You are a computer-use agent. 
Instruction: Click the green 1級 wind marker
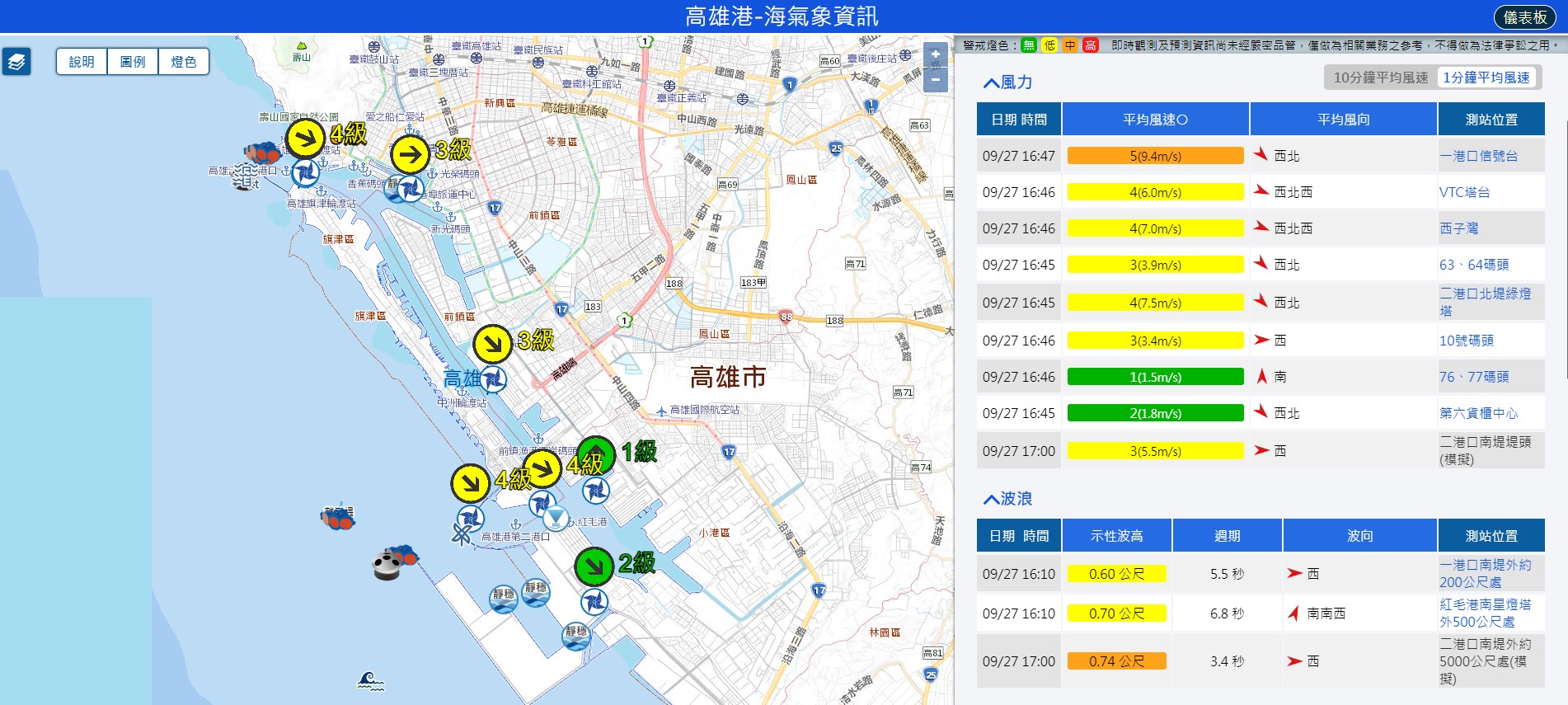[x=595, y=455]
